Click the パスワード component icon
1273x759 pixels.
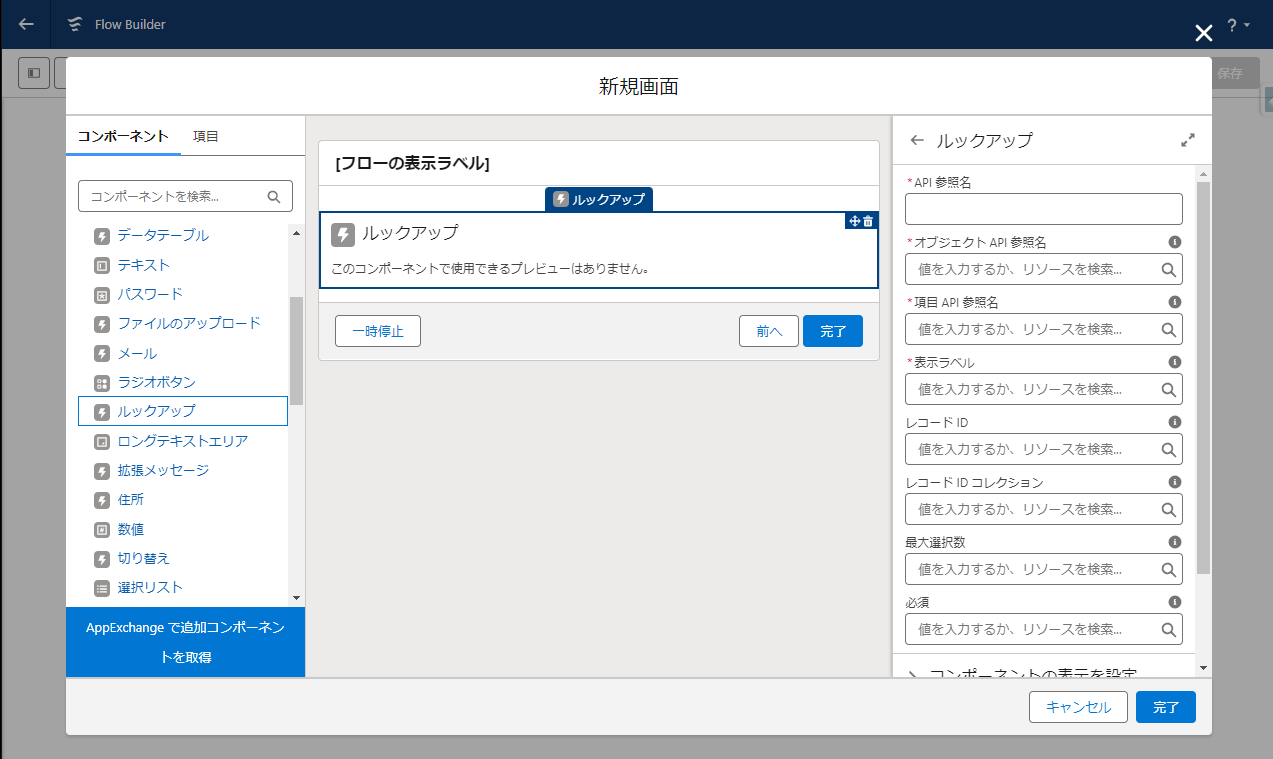pos(101,295)
